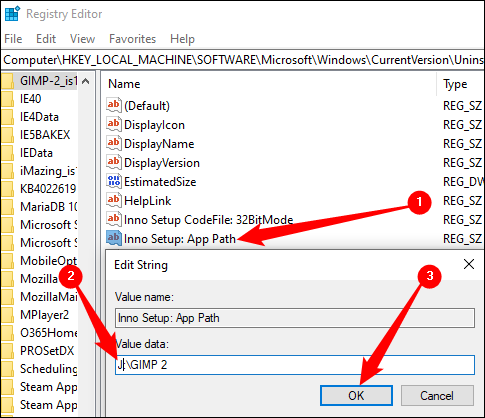The height and width of the screenshot is (418, 485).
Task: Close the Edit String dialog
Action: point(469,264)
